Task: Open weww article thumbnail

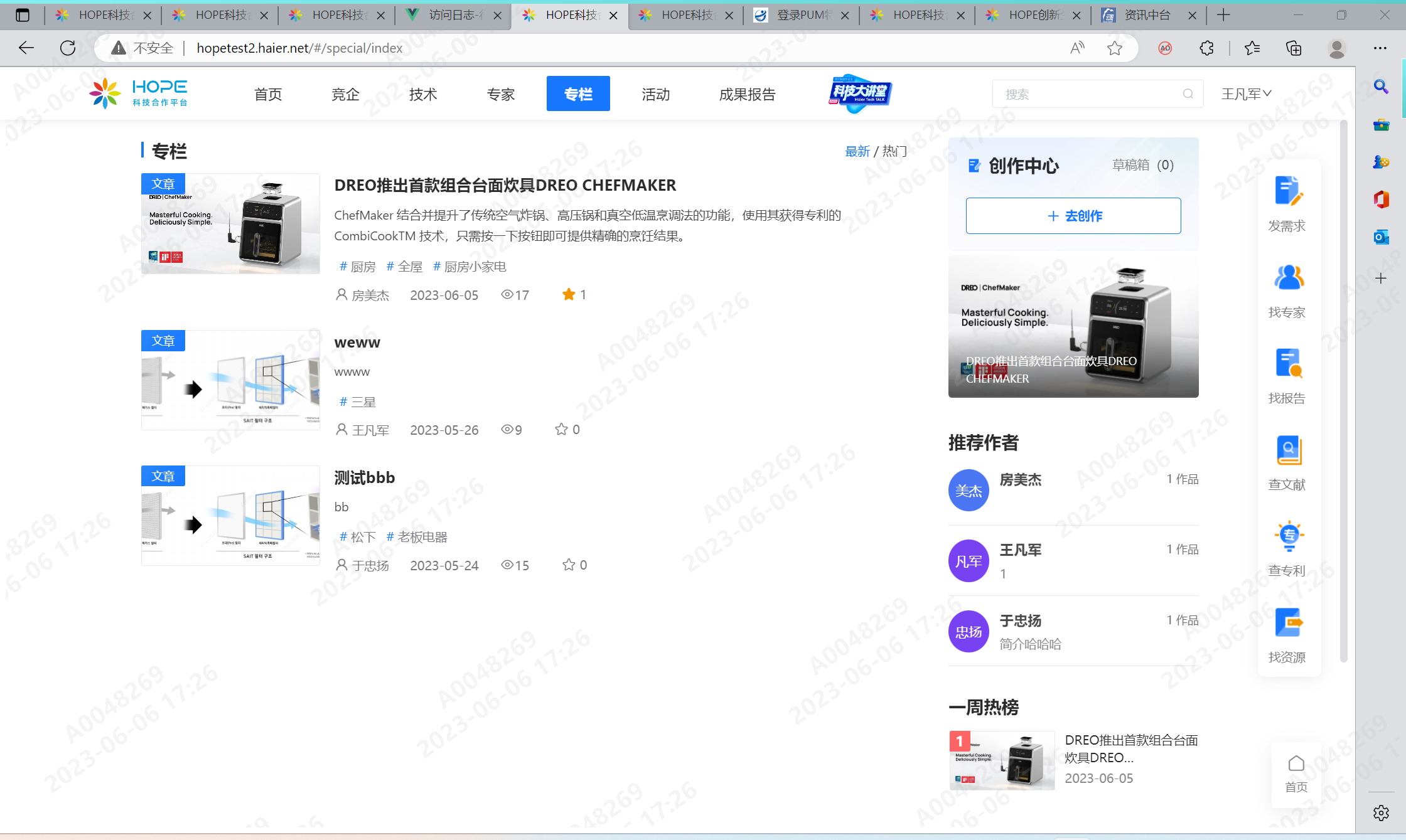Action: [x=230, y=380]
